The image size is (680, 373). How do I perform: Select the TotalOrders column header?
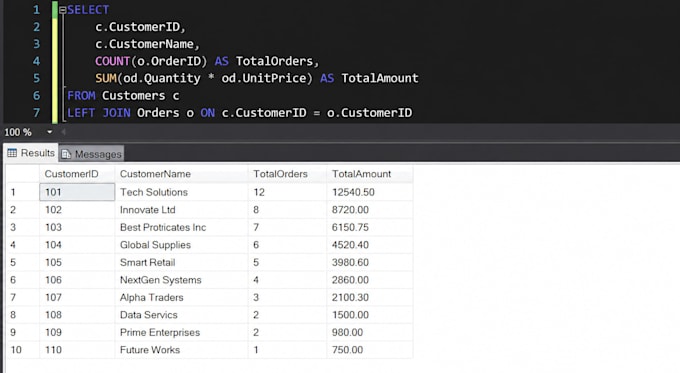[x=287, y=174]
